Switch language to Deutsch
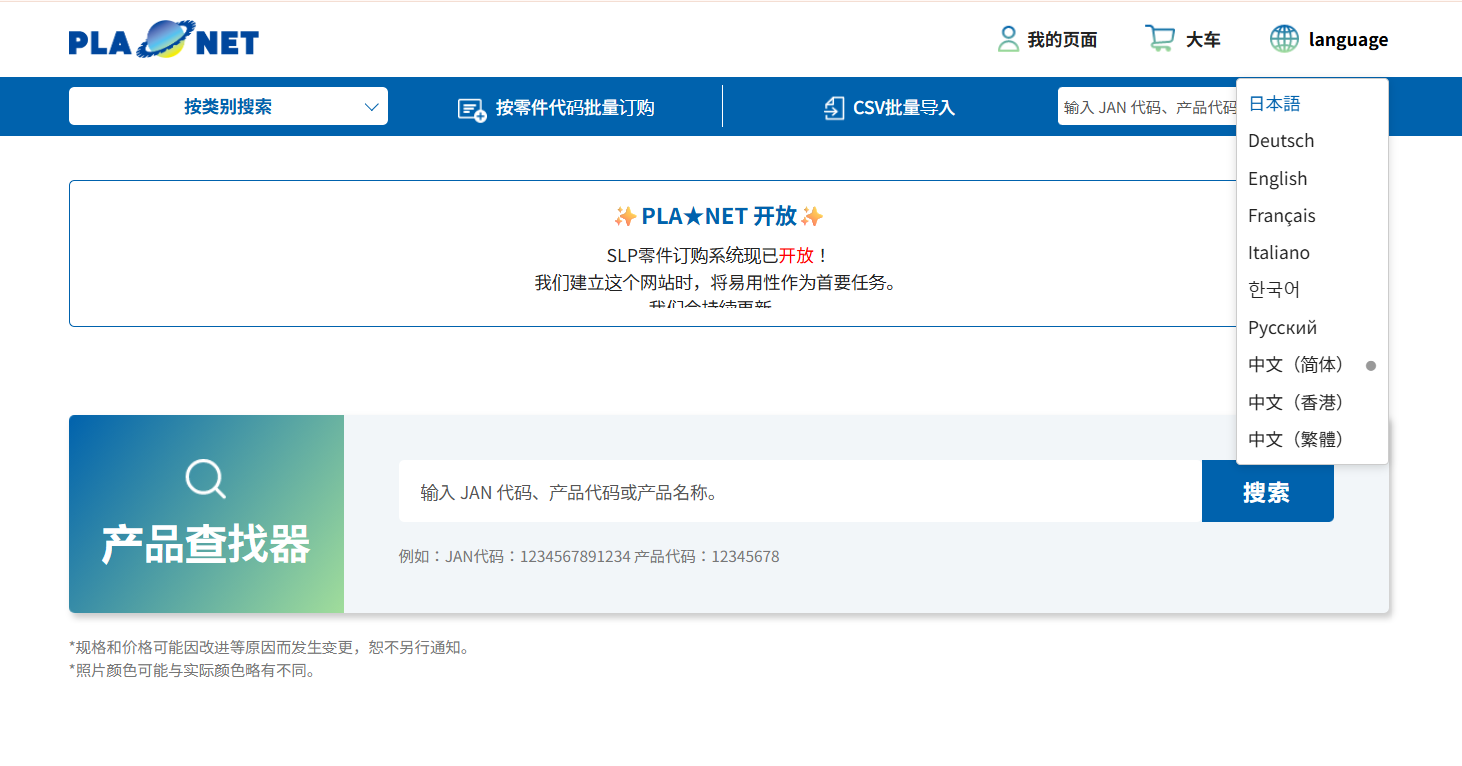Image resolution: width=1462 pixels, height=766 pixels. [1280, 141]
